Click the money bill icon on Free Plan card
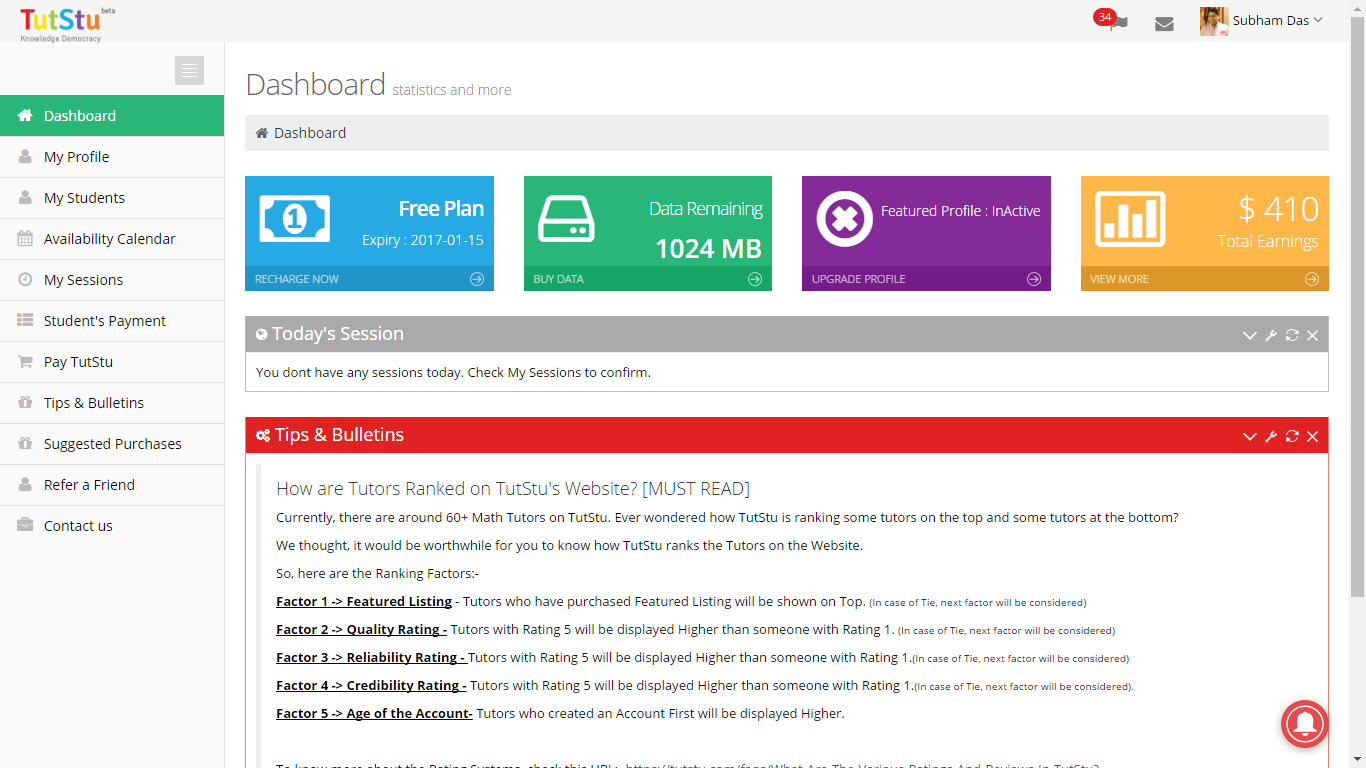Image resolution: width=1366 pixels, height=768 pixels. point(295,218)
